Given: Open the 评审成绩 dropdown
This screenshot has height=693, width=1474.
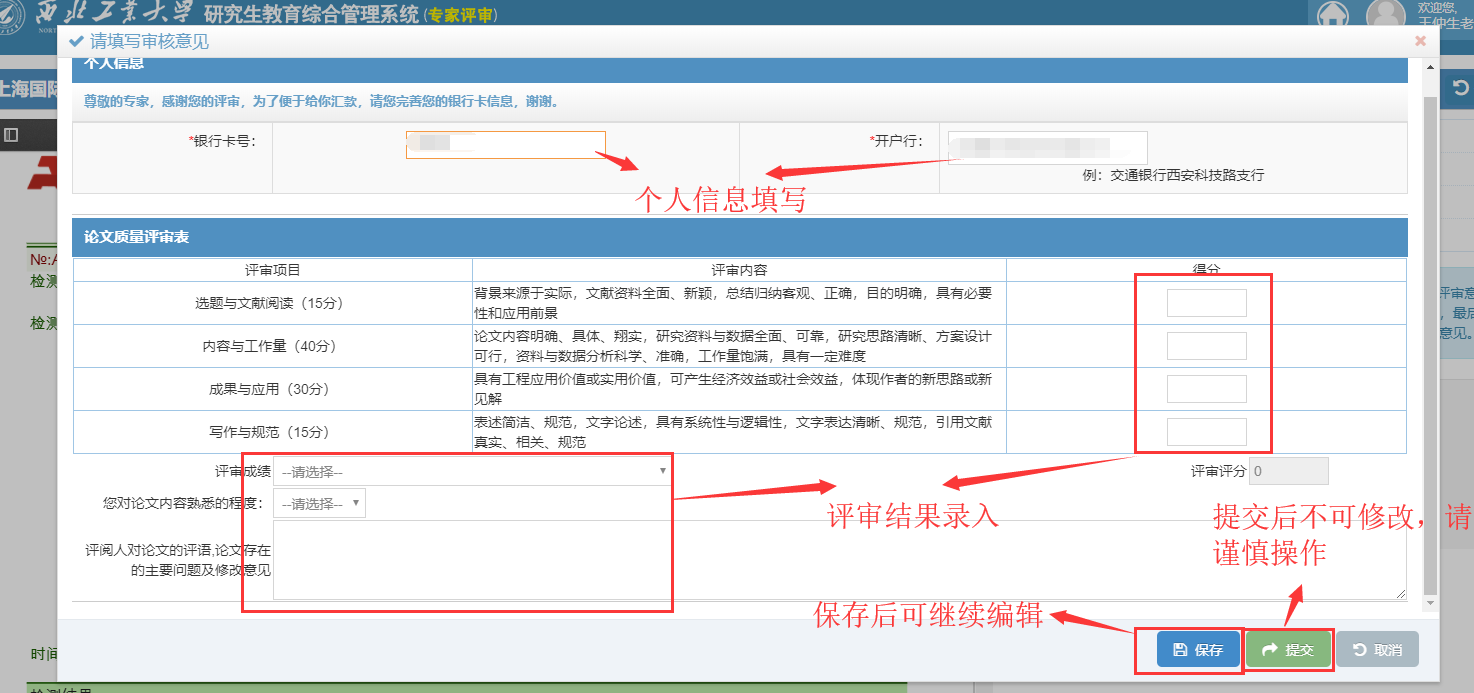Looking at the screenshot, I should [472, 471].
